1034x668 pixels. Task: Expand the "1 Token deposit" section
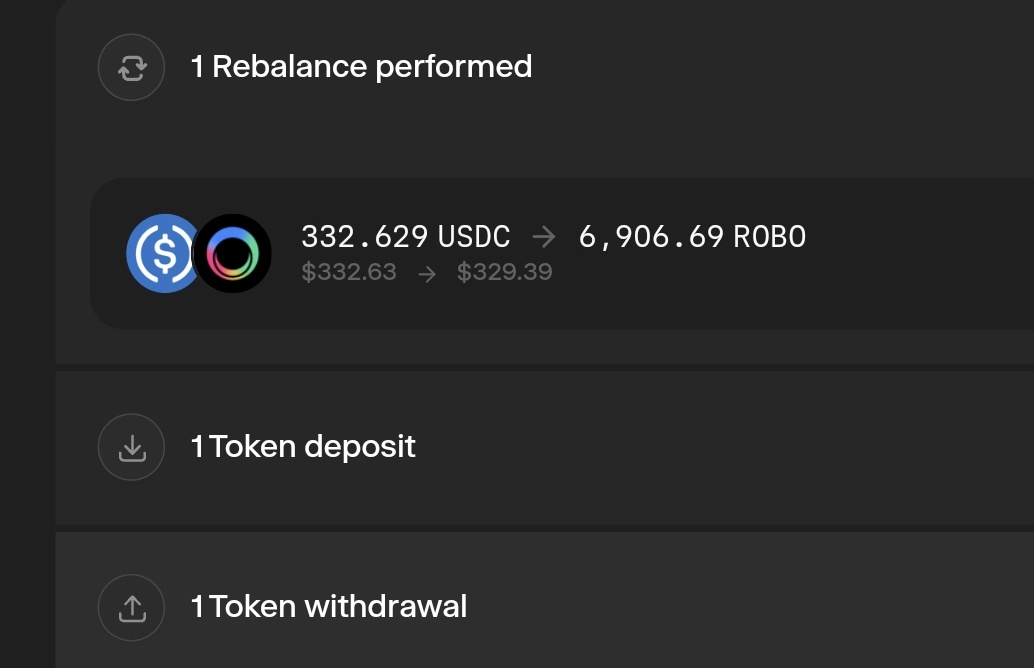303,446
